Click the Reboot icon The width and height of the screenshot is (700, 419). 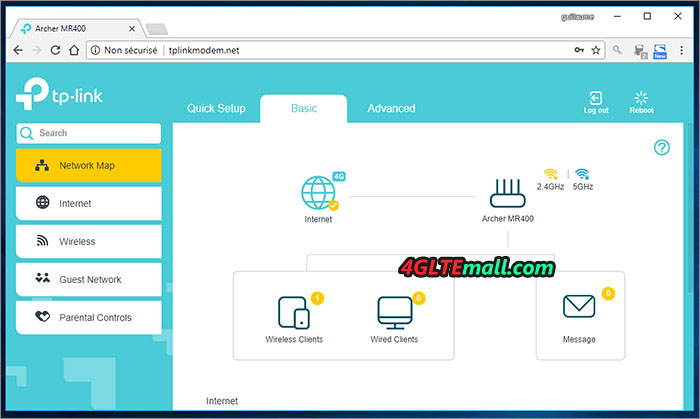point(641,99)
